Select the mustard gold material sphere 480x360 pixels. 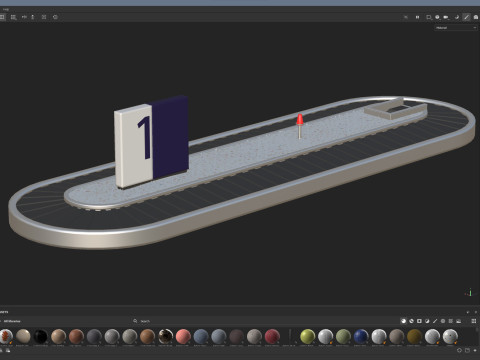(415, 336)
